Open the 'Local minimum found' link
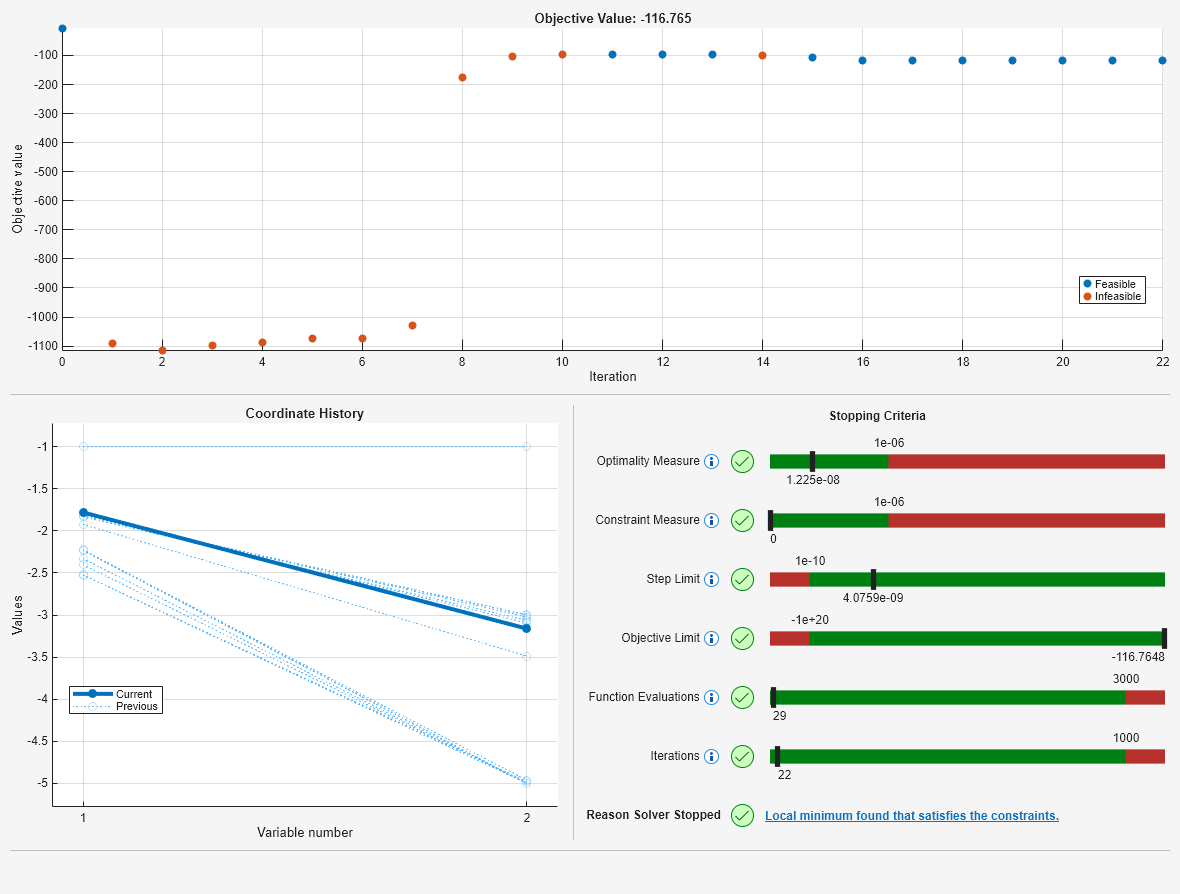 pos(911,816)
